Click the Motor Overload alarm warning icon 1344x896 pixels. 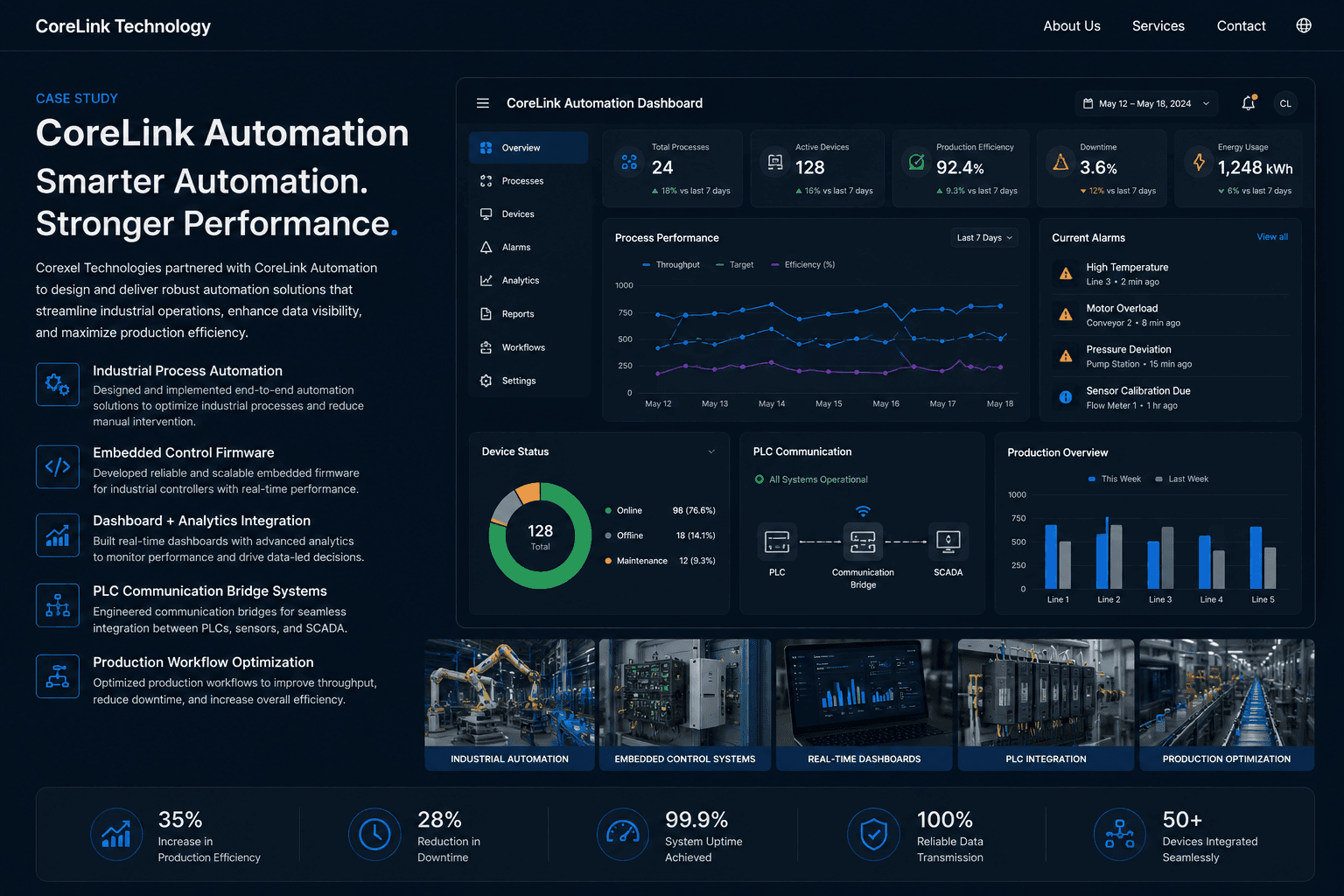(x=1066, y=315)
